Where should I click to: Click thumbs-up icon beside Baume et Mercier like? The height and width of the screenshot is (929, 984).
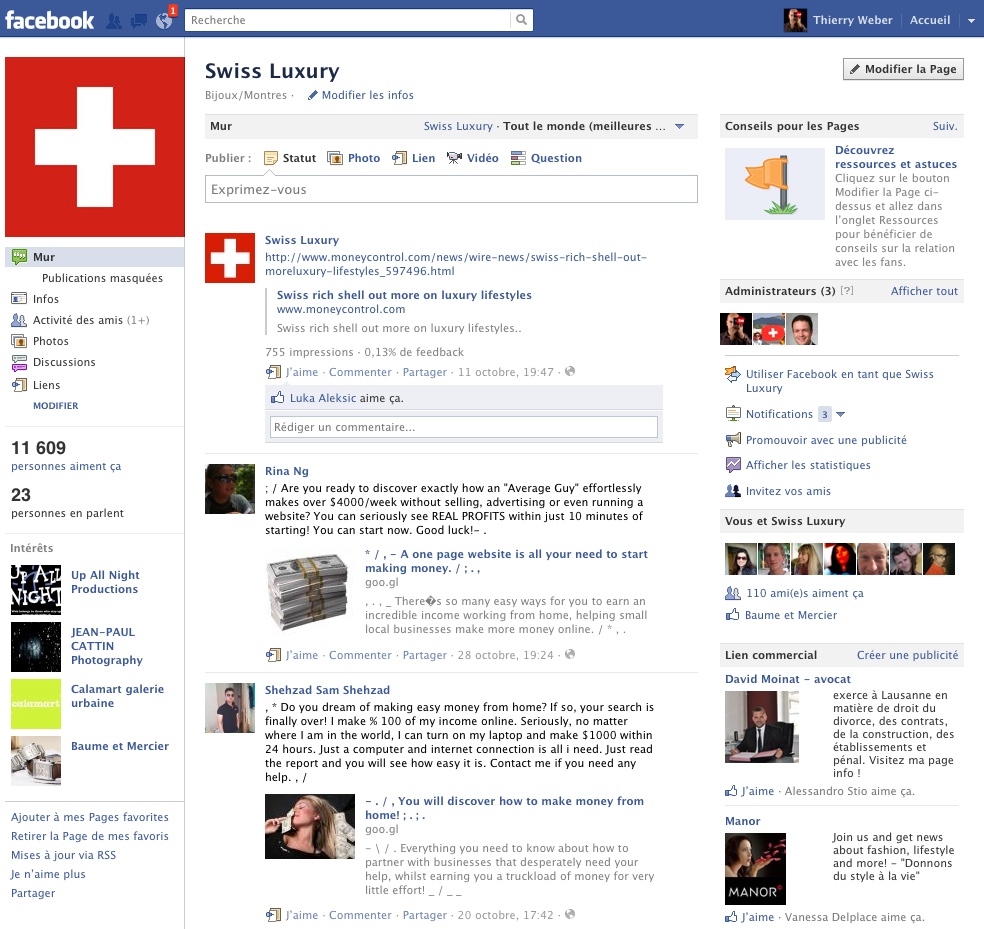(x=732, y=615)
